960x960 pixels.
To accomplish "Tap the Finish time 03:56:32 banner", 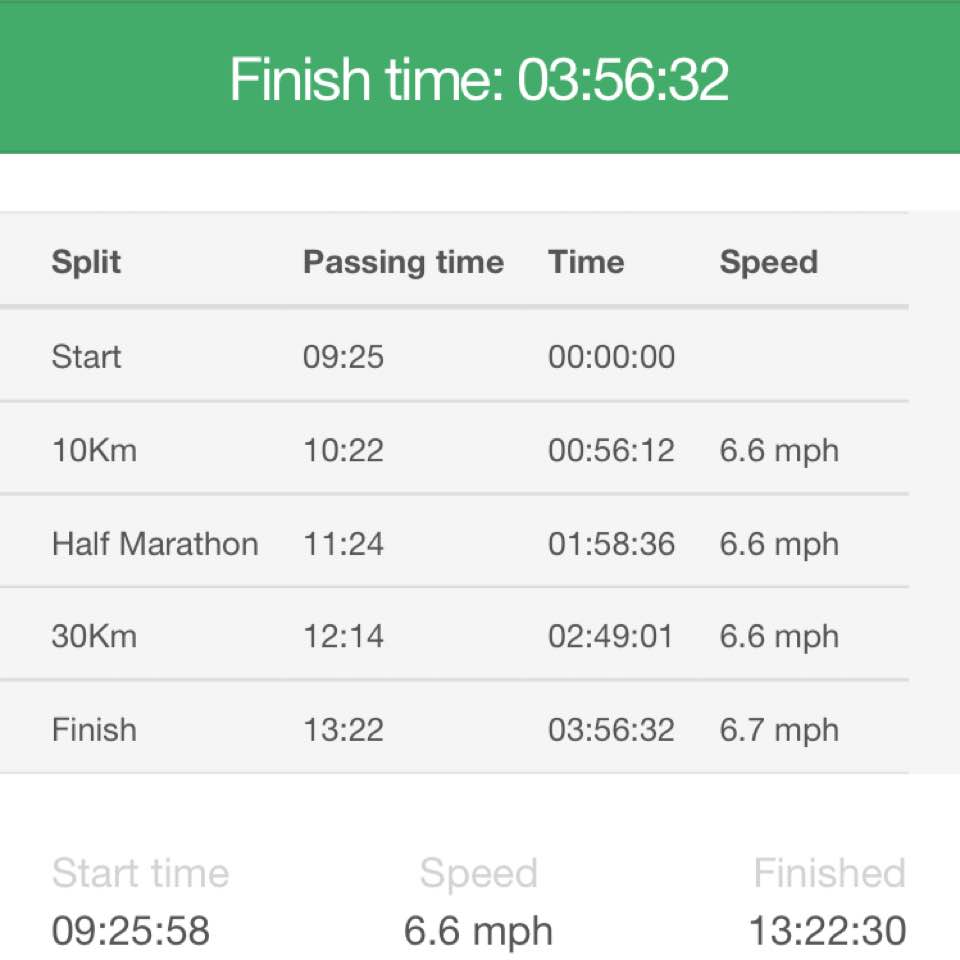I will [479, 77].
